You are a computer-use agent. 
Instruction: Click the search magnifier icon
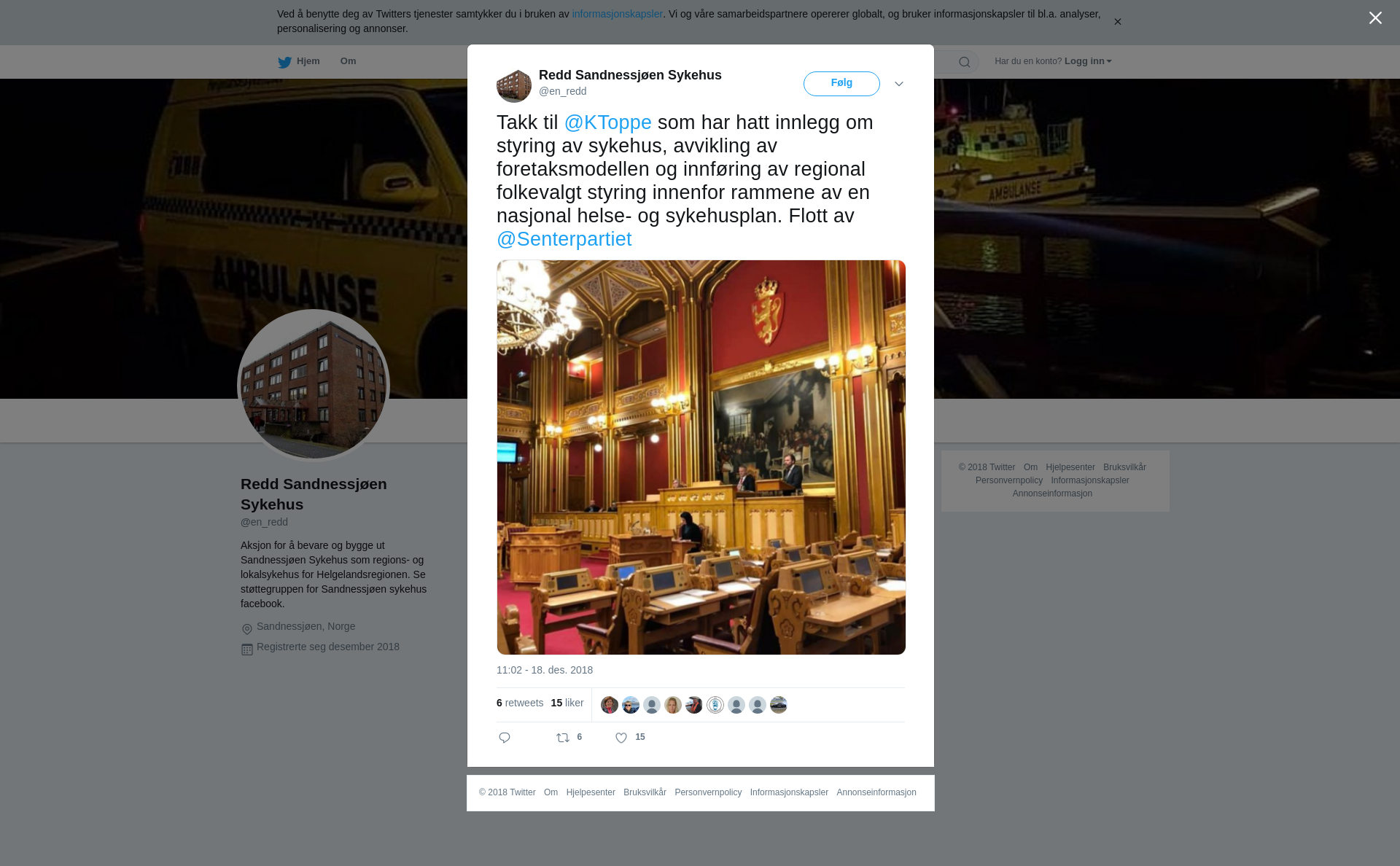coord(965,62)
